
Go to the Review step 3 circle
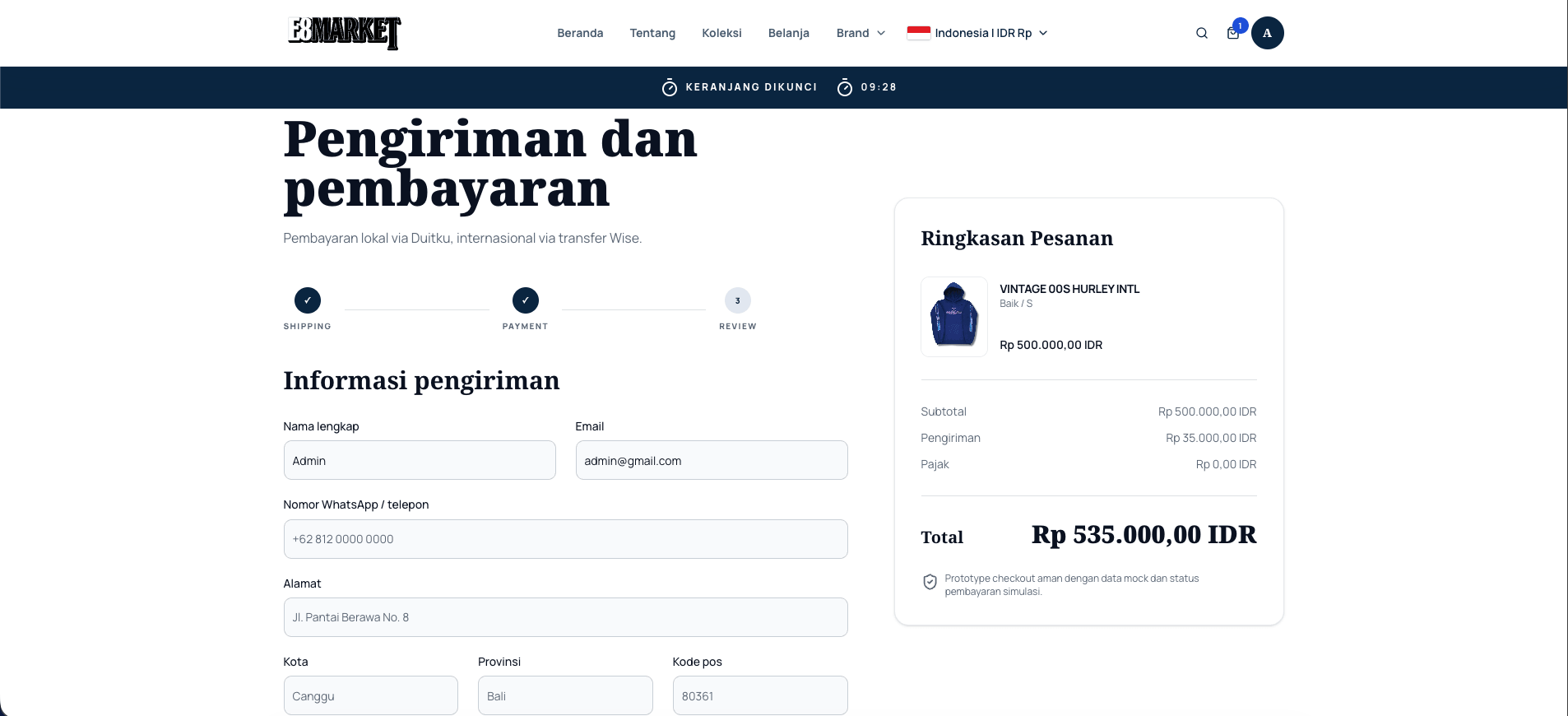tap(738, 300)
